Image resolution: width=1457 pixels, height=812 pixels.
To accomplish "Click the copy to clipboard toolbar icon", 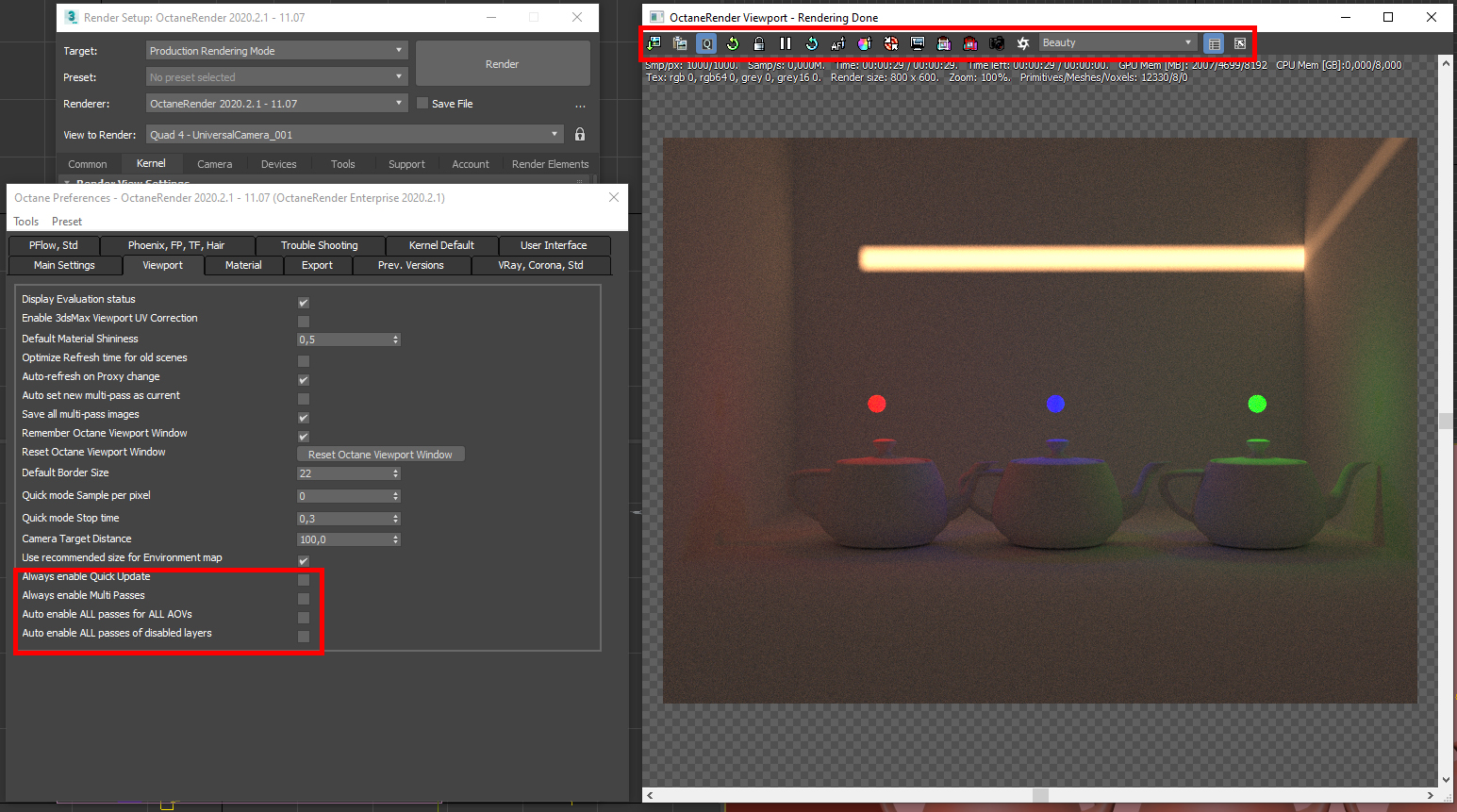I will [x=680, y=43].
